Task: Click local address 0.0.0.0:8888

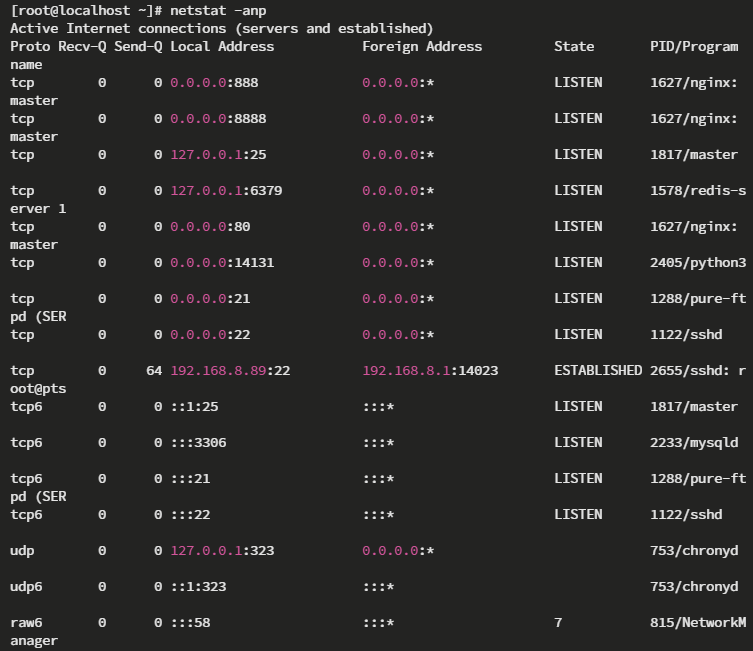Action: (218, 118)
